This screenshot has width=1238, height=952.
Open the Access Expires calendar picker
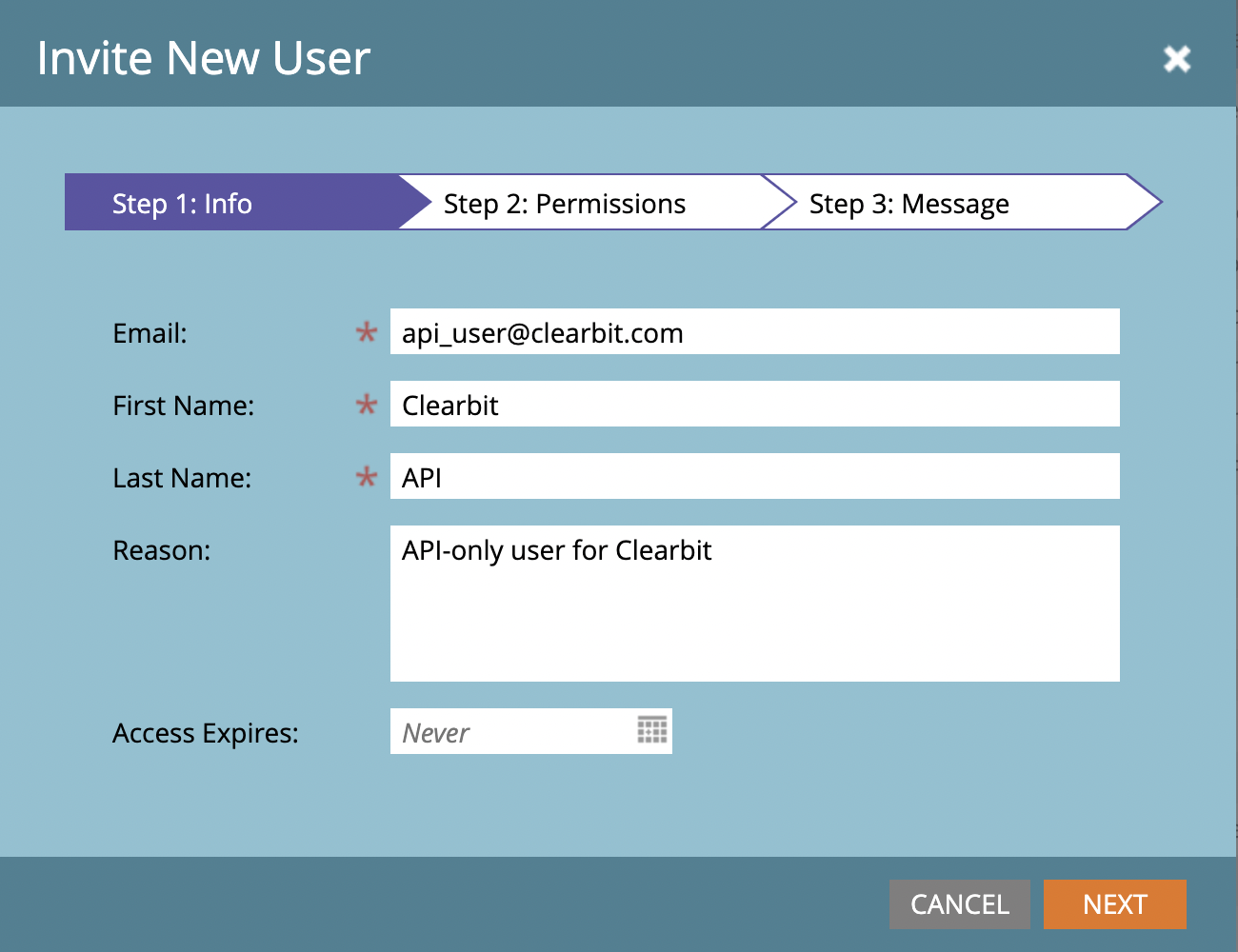coord(652,730)
